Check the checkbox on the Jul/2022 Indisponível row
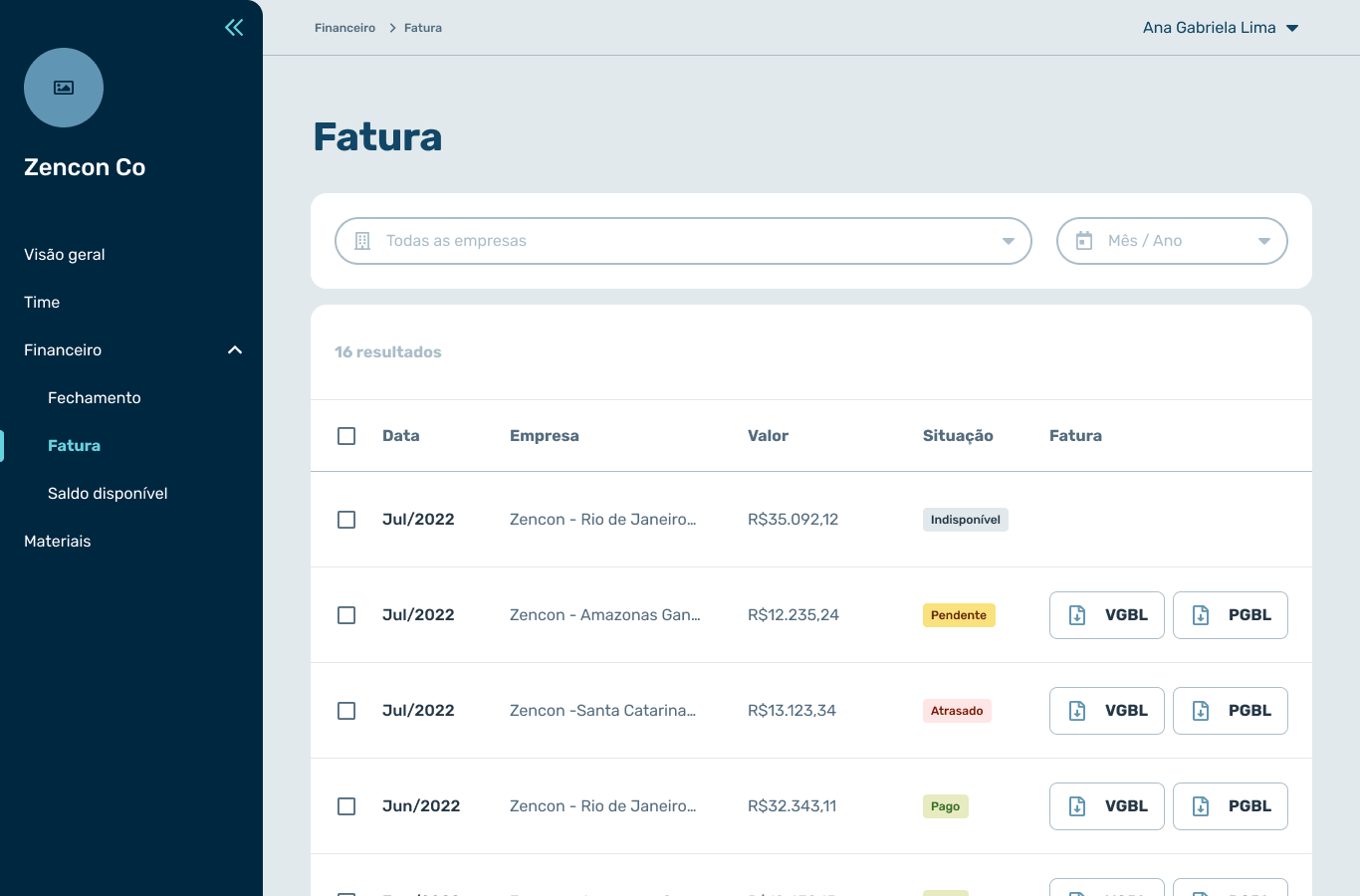1360x896 pixels. [346, 519]
